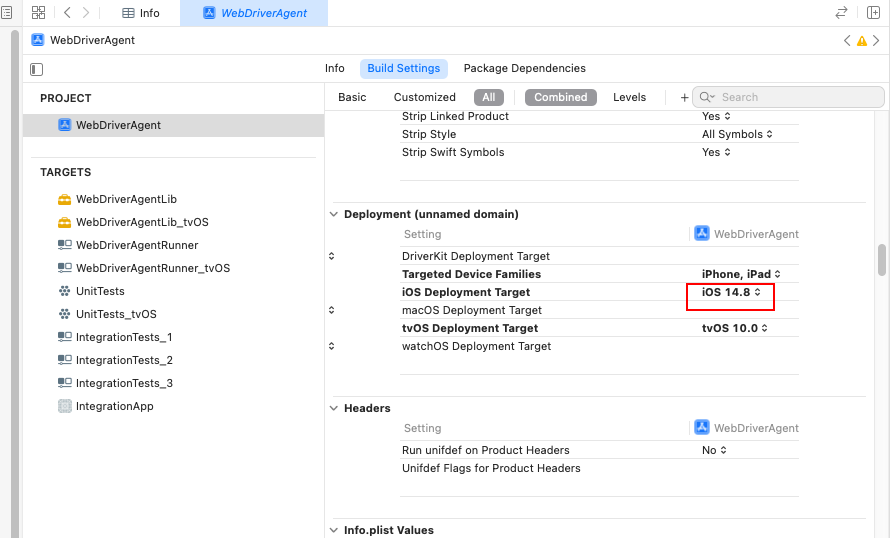The width and height of the screenshot is (890, 538).
Task: Click the WebDriverAgent breadcrumb project icon
Action: [37, 40]
